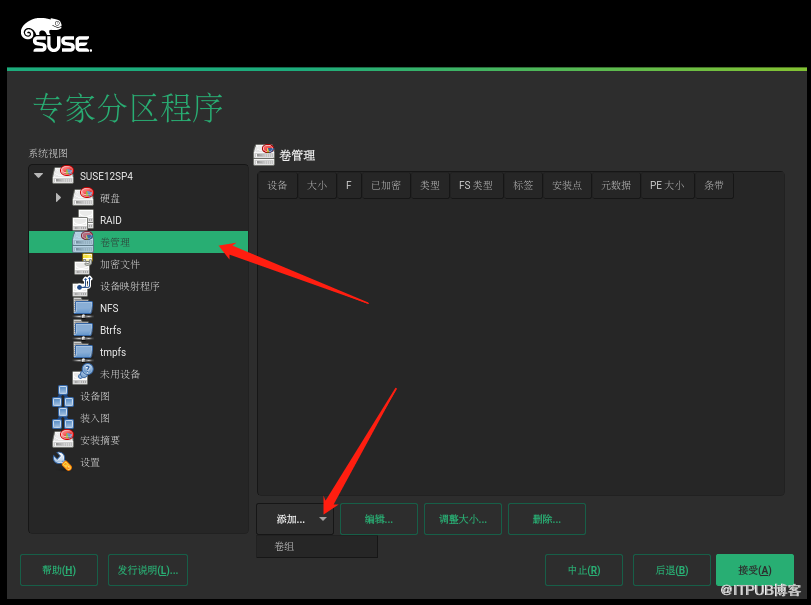The height and width of the screenshot is (605, 811).
Task: Select 加密文件 tree label
Action: tap(119, 264)
